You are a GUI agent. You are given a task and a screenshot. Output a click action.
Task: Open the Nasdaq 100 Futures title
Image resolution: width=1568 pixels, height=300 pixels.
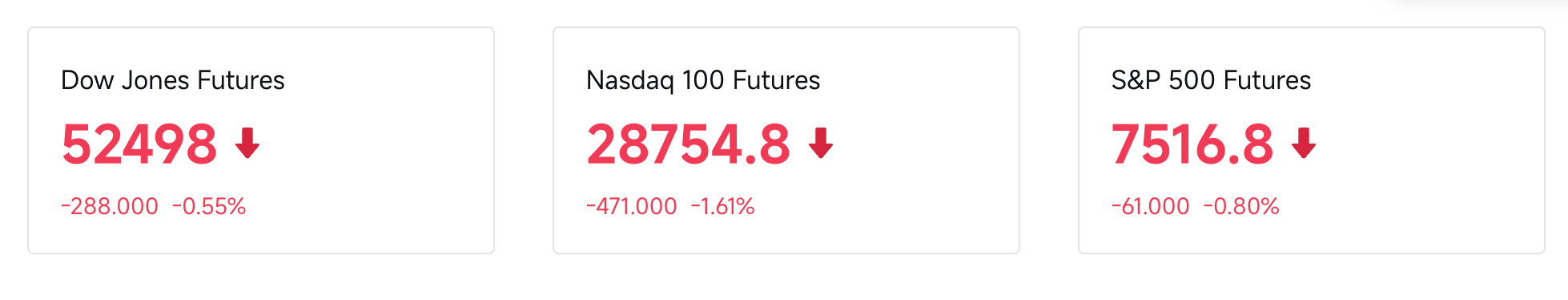pos(703,80)
